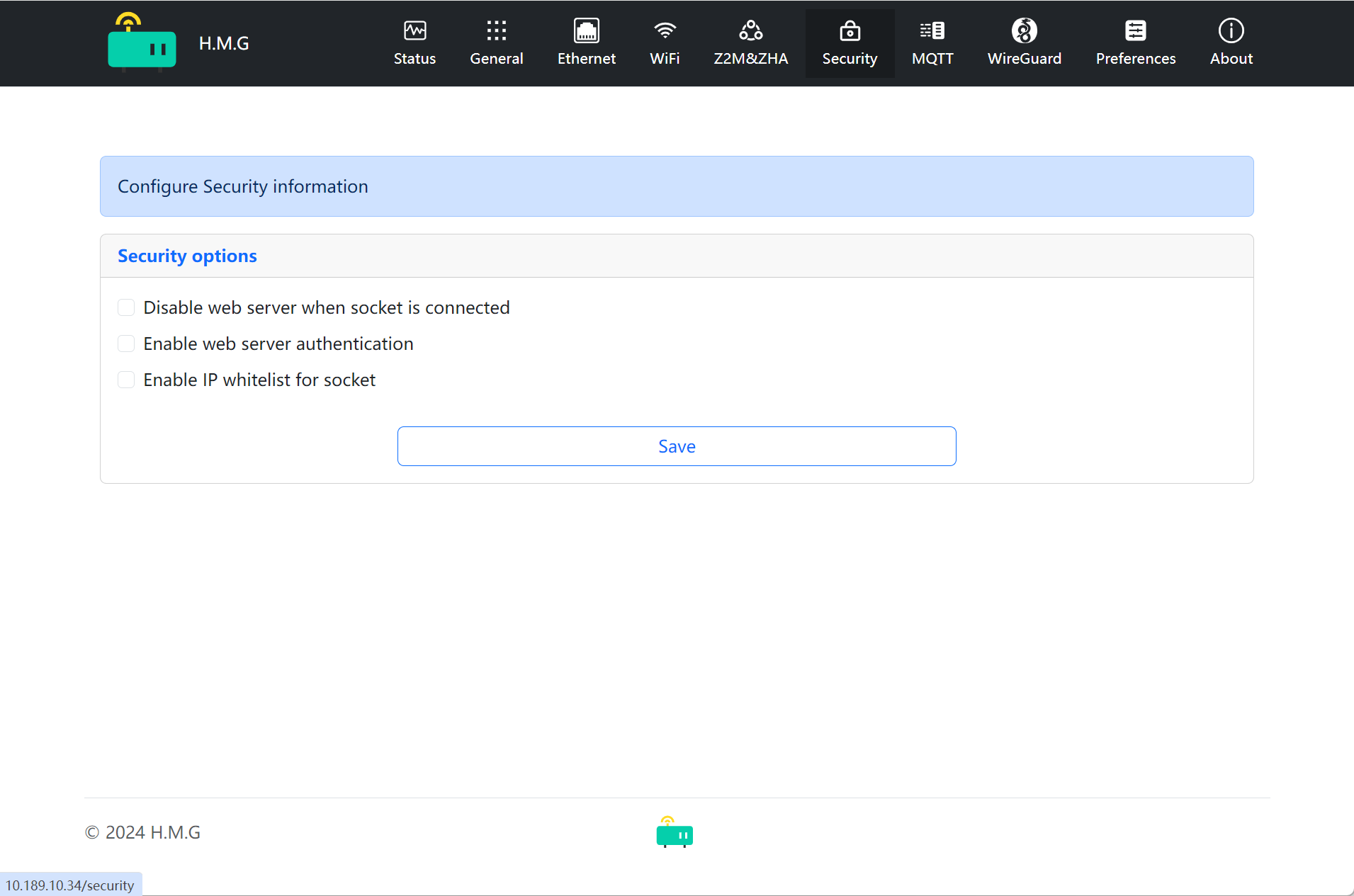The height and width of the screenshot is (896, 1354).
Task: Click the H.M.G brand name link
Action: [224, 43]
